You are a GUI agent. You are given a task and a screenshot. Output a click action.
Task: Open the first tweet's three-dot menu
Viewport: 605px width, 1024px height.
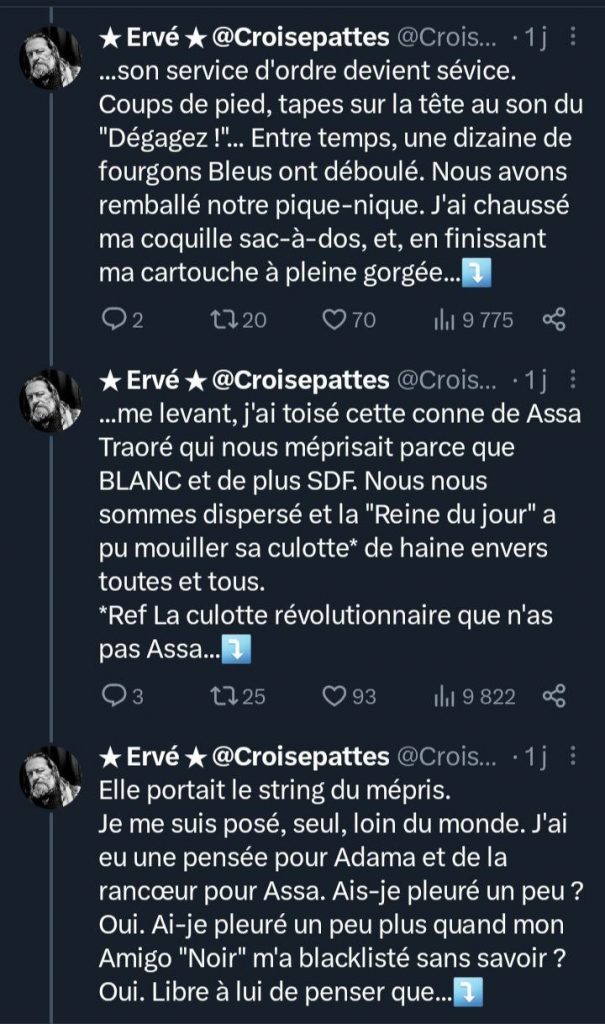pos(572,39)
